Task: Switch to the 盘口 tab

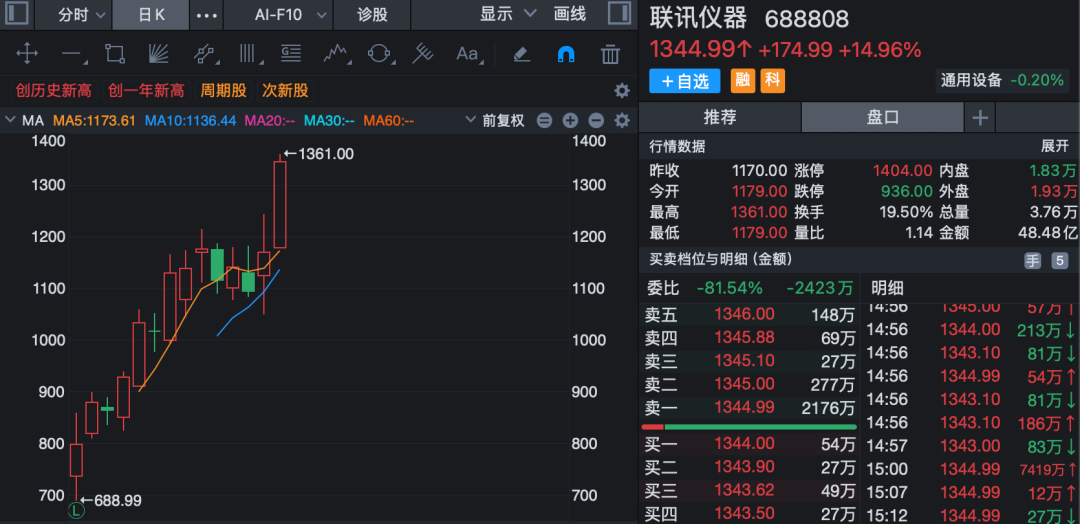Action: click(x=882, y=118)
